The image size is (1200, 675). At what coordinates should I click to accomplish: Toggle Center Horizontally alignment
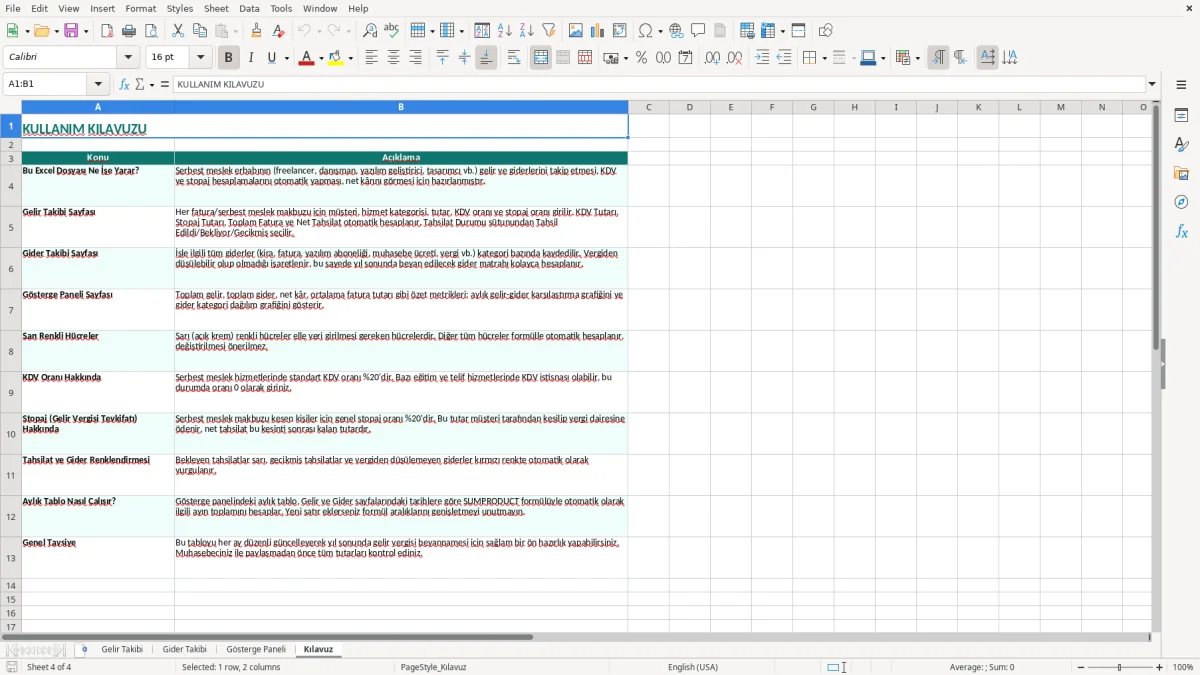pyautogui.click(x=393, y=58)
